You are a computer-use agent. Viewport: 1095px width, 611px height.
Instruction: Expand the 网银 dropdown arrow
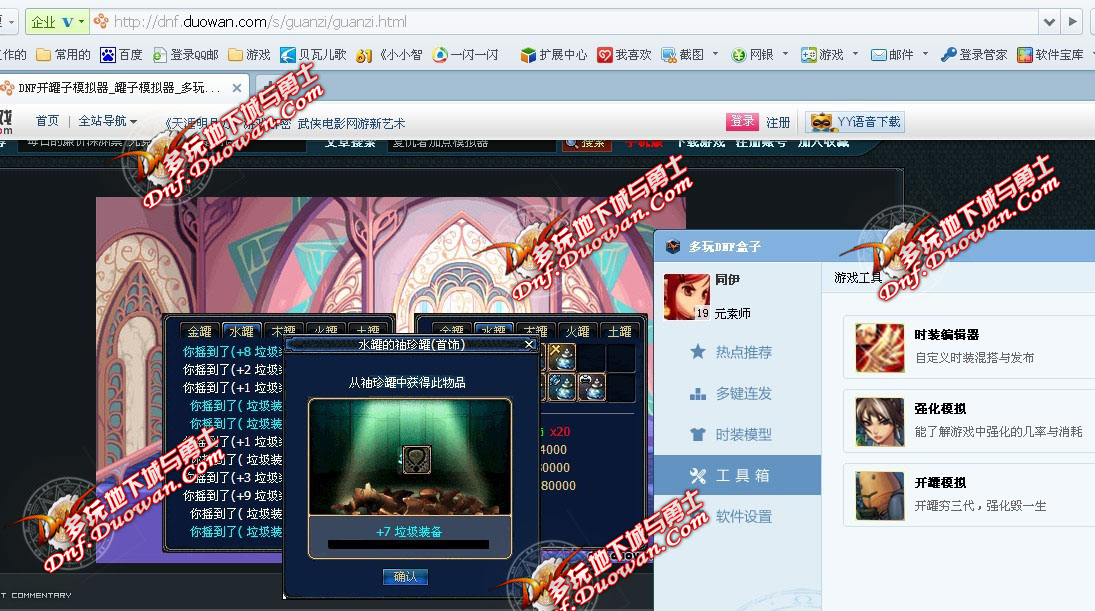pyautogui.click(x=785, y=54)
